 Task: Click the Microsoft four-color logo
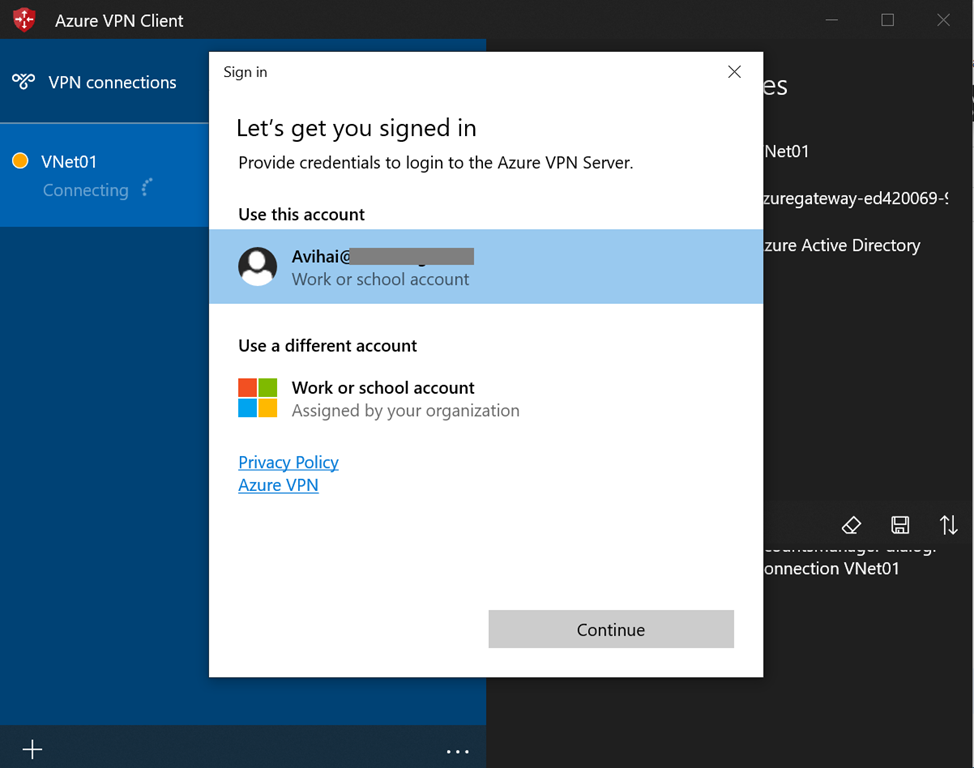(x=258, y=398)
